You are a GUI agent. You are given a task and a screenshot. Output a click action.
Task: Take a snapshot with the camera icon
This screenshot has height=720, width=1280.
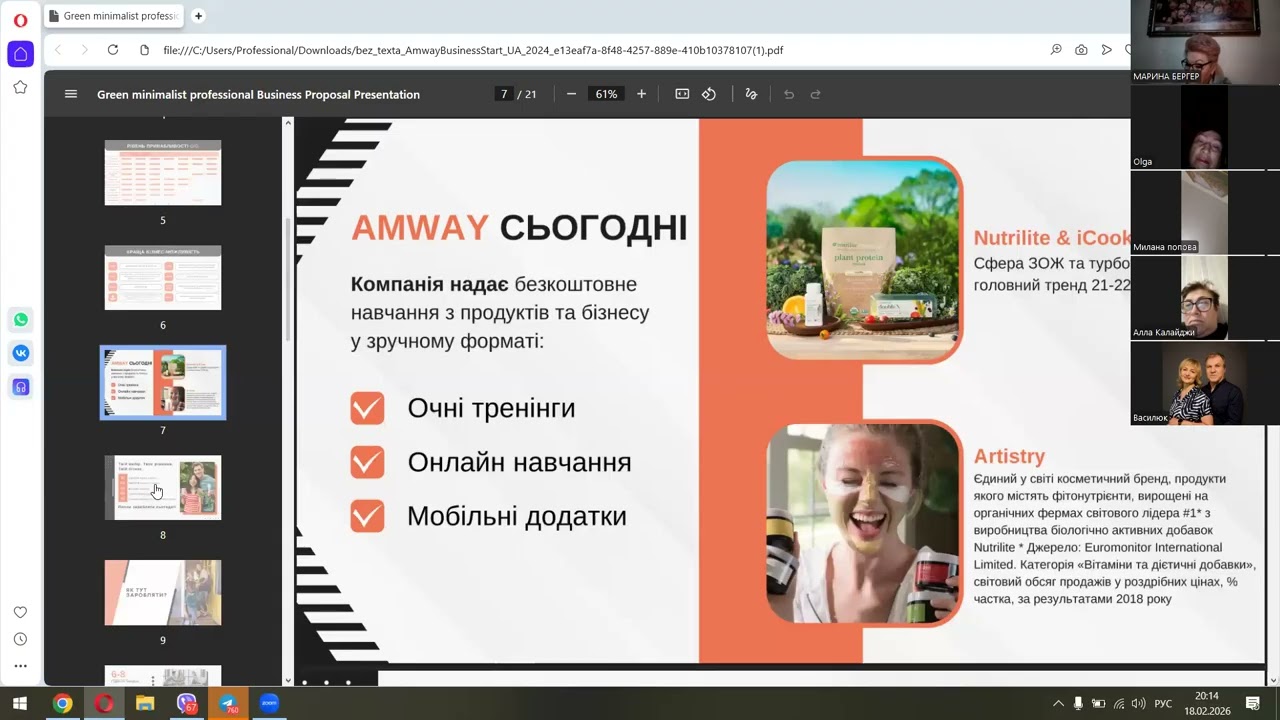click(x=1081, y=50)
